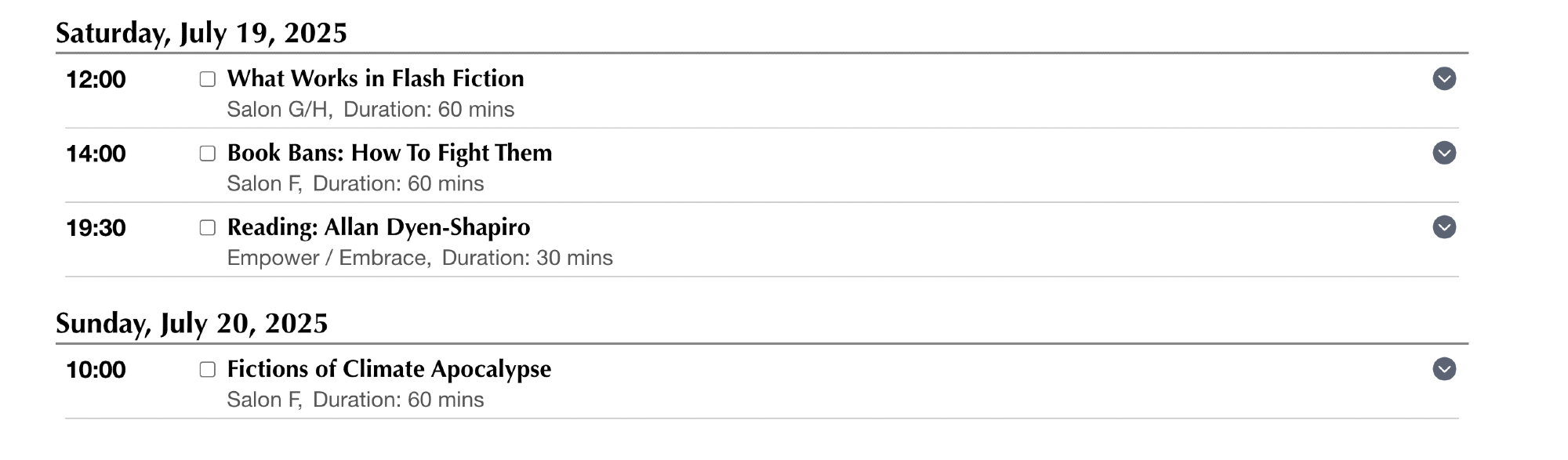
Task: Expand the Book Bans session chevron
Action: pyautogui.click(x=1444, y=153)
